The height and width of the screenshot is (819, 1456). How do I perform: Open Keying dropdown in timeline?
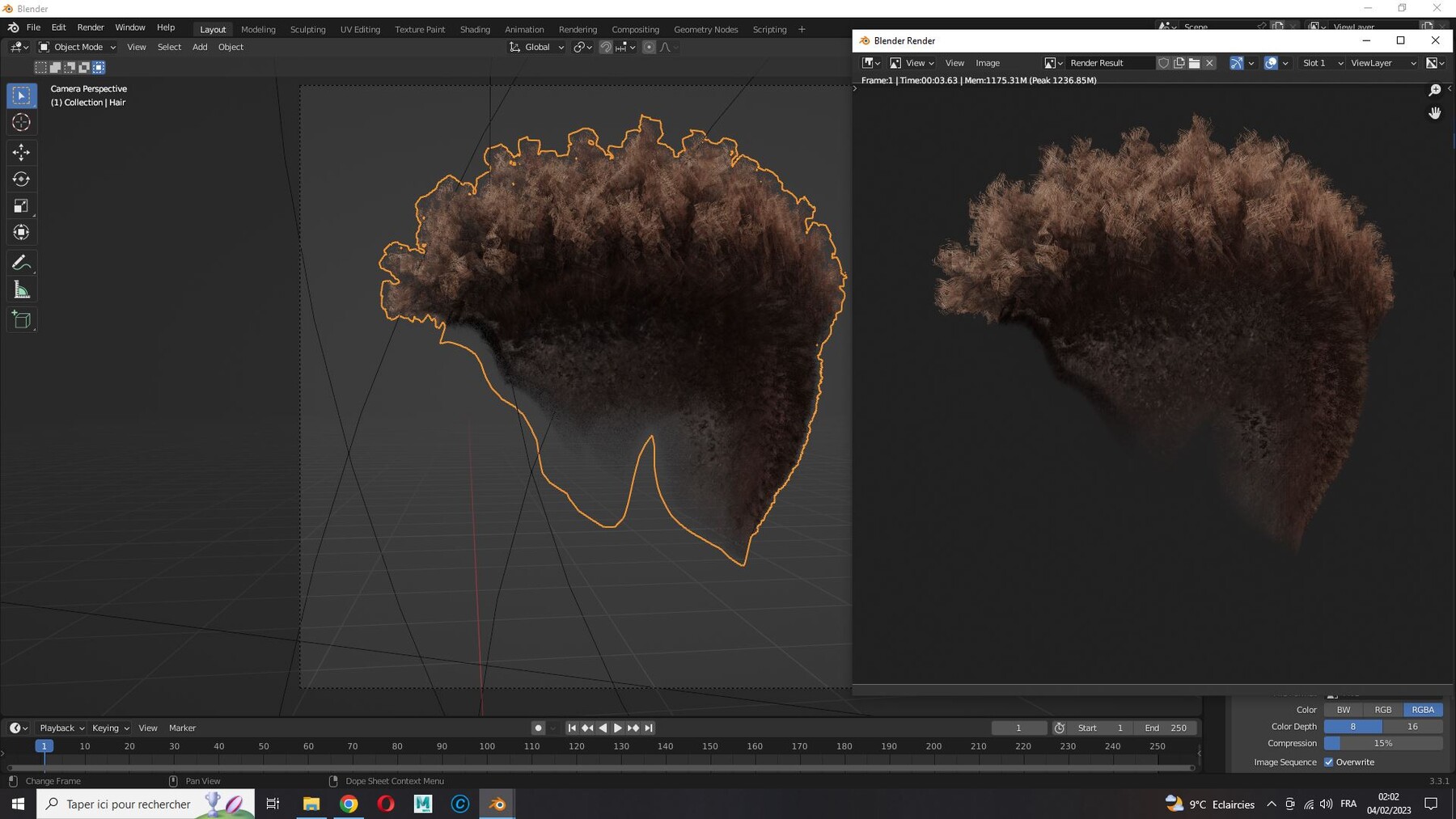[111, 728]
